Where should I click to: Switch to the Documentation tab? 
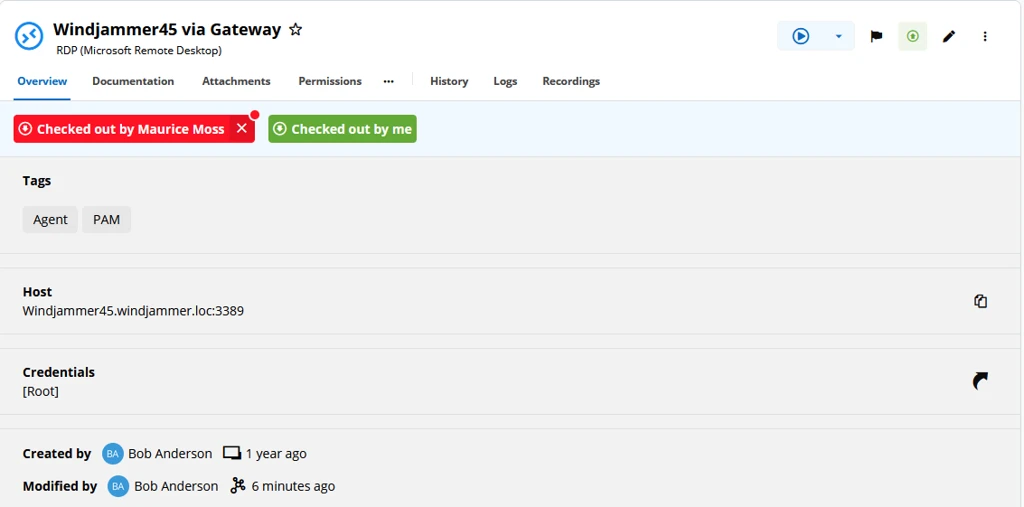click(133, 81)
